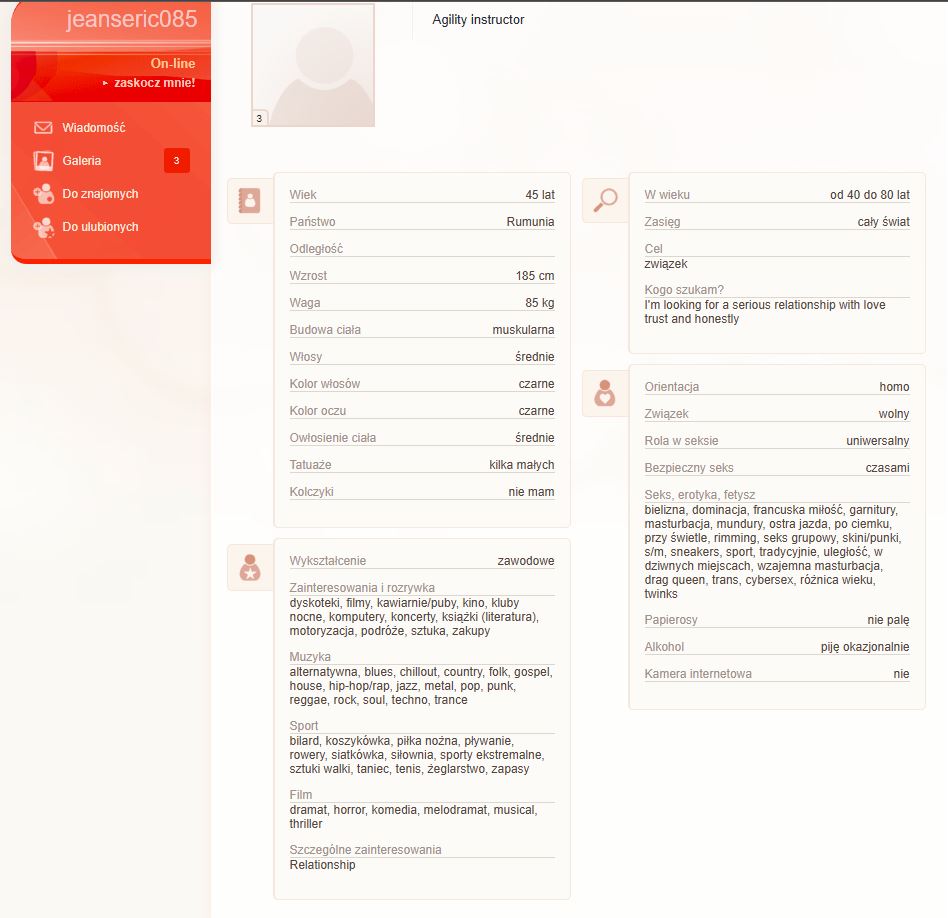
Task: Open the profile avatar placeholder photo
Action: (313, 65)
